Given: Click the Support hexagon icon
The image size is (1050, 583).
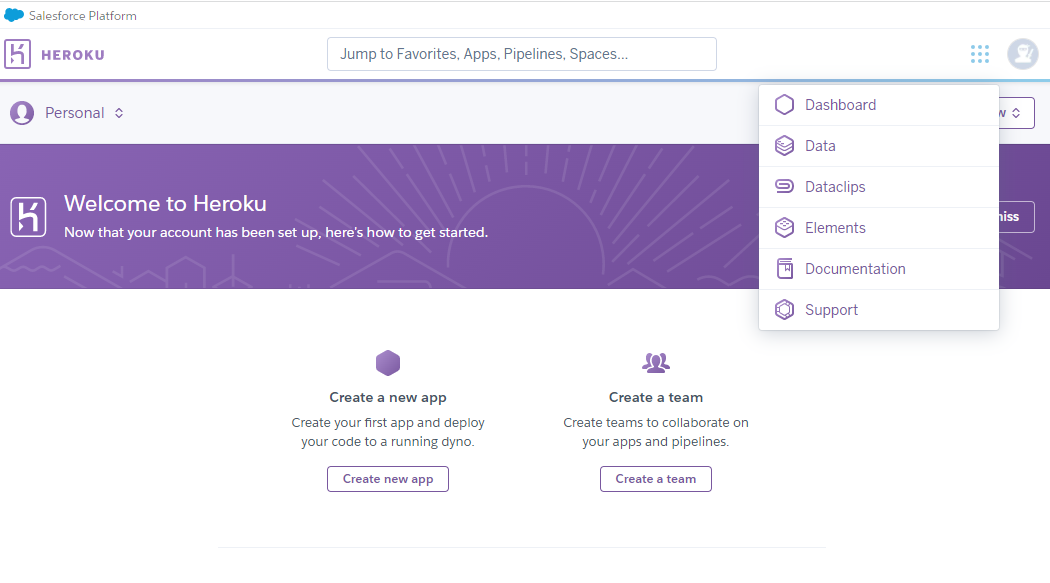Looking at the screenshot, I should tap(784, 309).
